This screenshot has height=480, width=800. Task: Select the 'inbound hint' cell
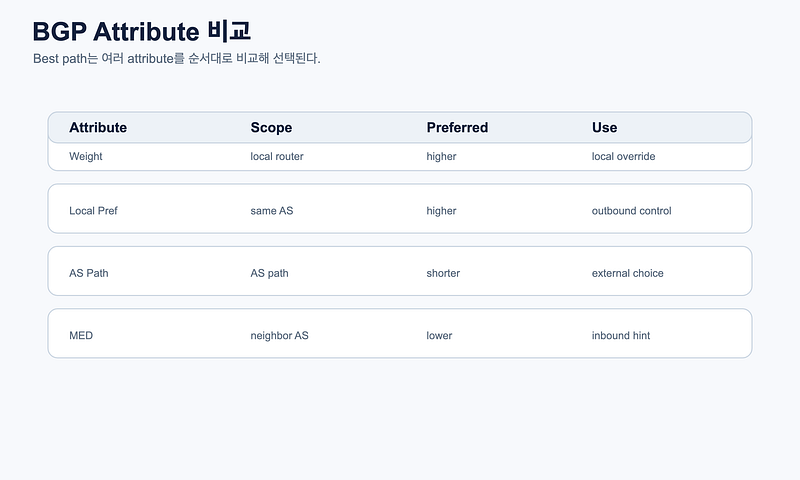point(621,336)
